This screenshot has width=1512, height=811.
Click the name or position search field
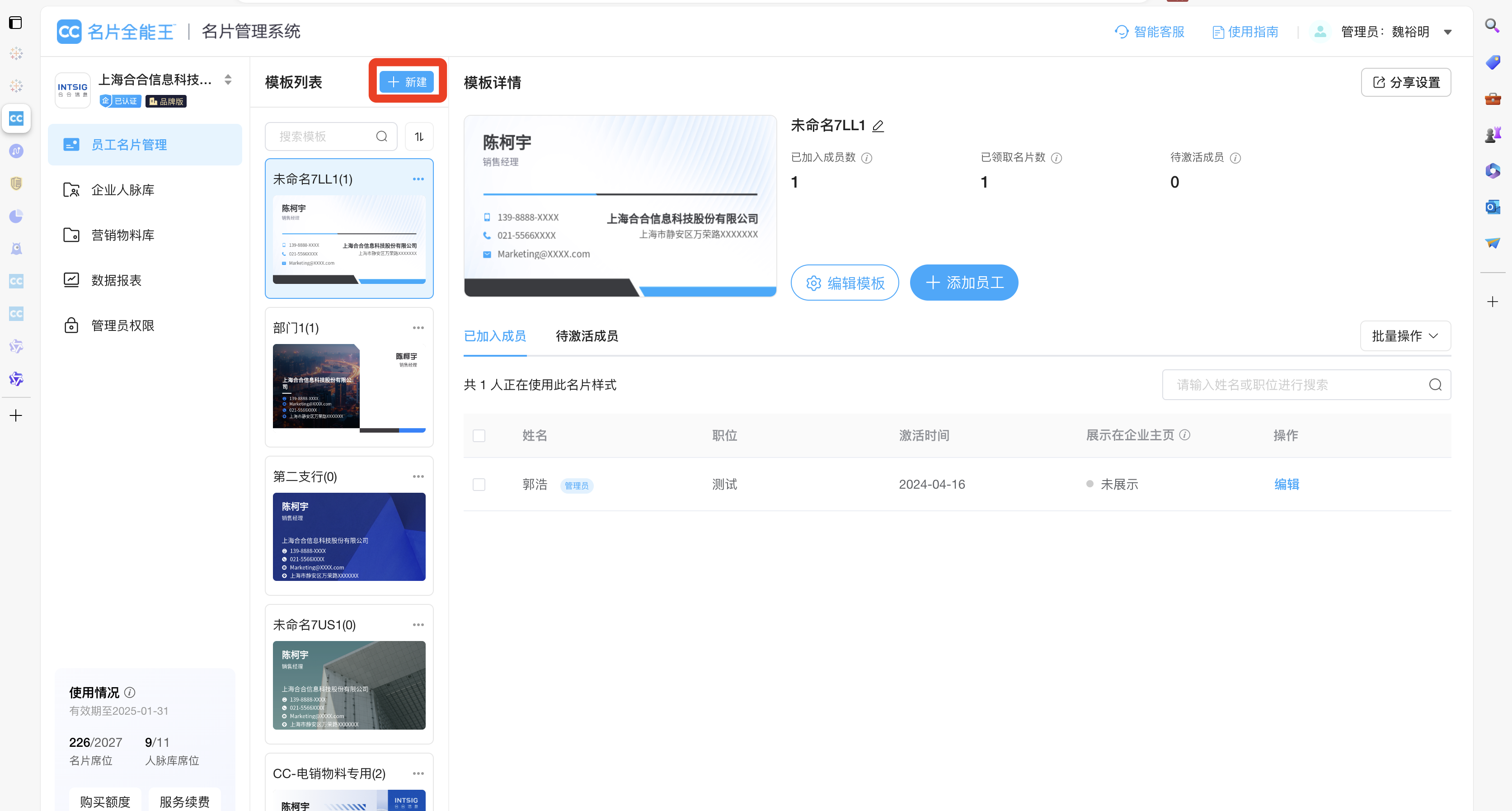tap(1306, 385)
